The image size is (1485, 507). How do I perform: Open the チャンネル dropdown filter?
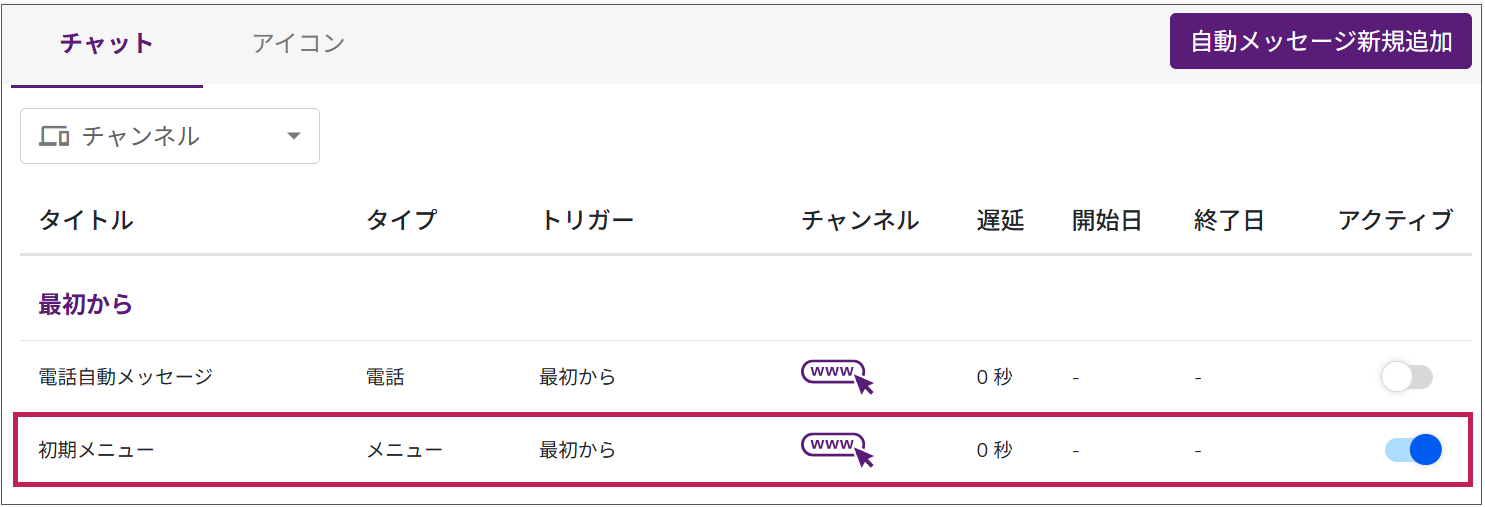coord(170,136)
